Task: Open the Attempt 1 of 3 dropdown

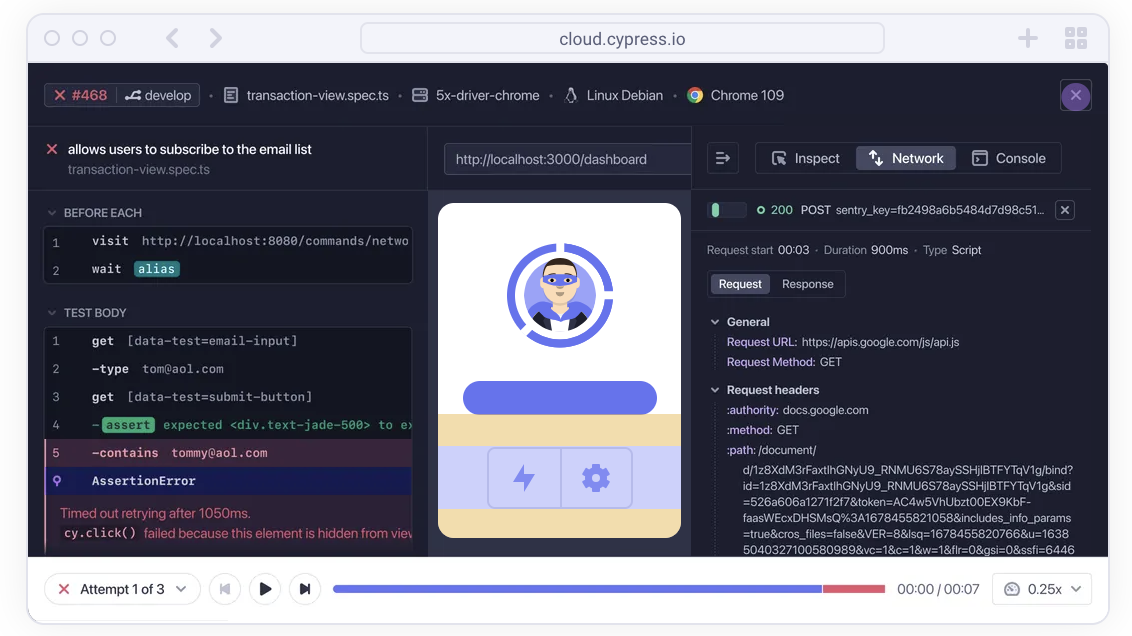Action: pyautogui.click(x=122, y=589)
